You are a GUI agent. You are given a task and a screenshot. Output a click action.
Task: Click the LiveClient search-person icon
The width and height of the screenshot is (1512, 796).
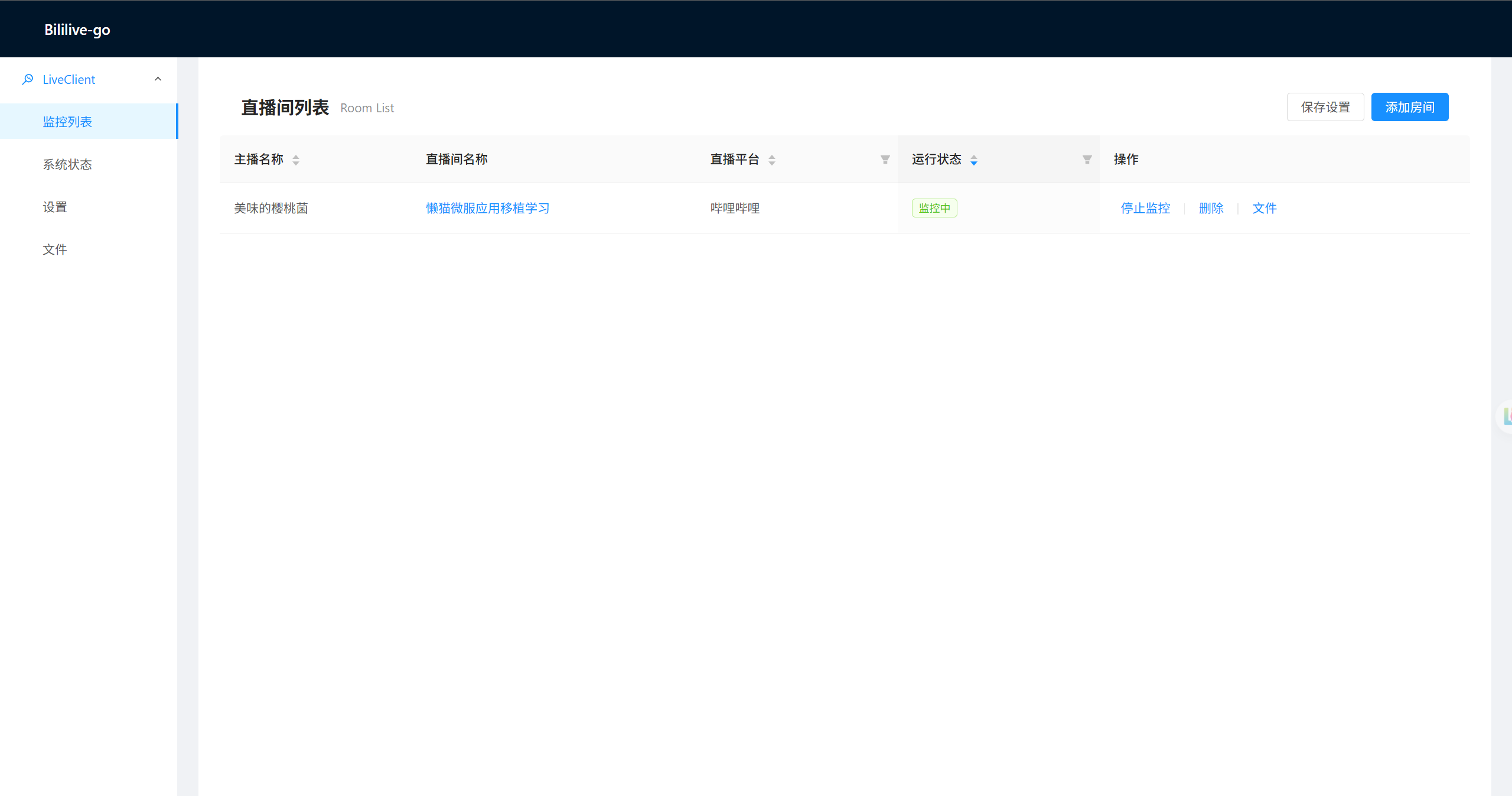pyautogui.click(x=28, y=79)
